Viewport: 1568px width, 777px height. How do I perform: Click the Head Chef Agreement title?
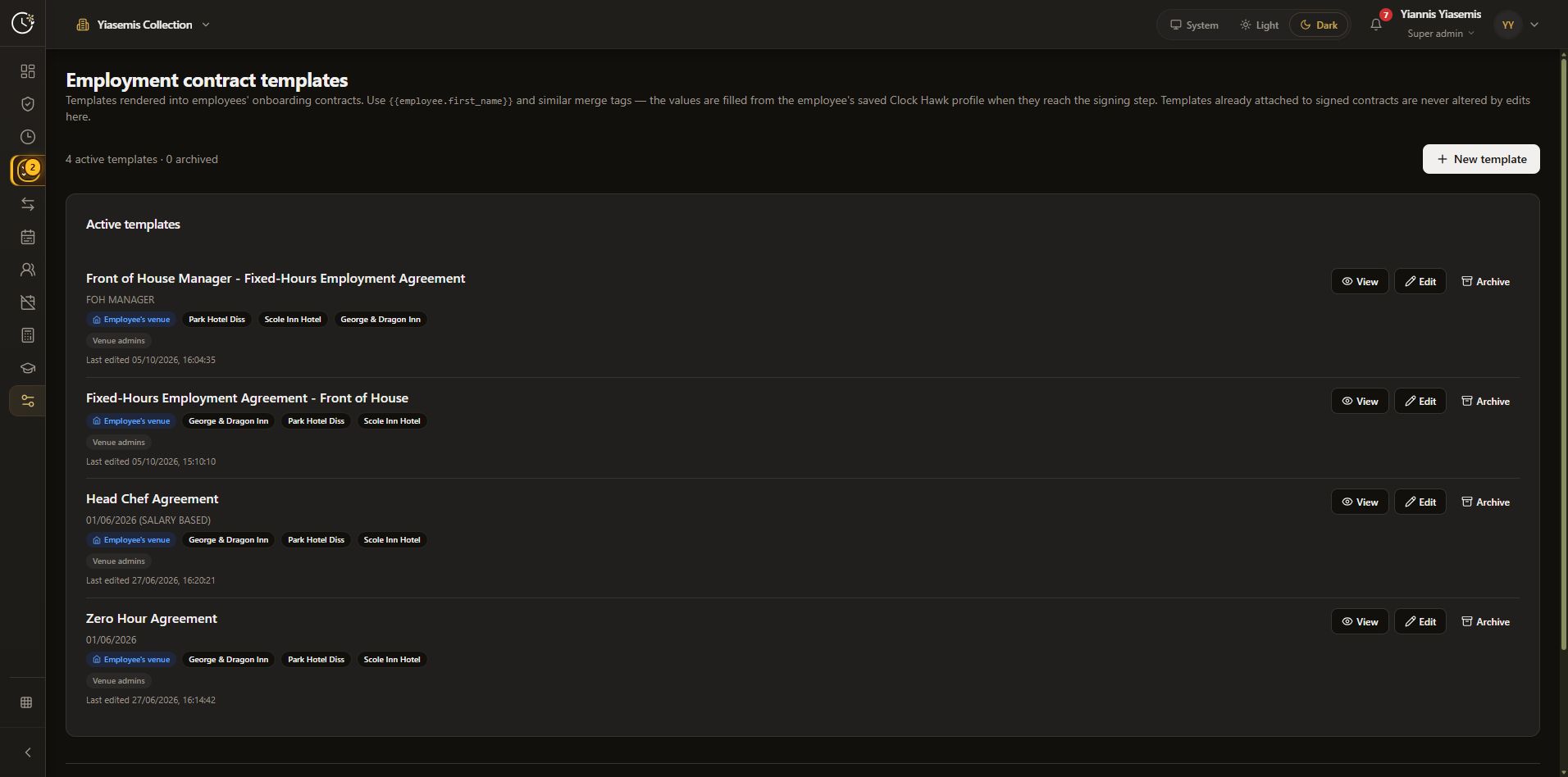[152, 498]
